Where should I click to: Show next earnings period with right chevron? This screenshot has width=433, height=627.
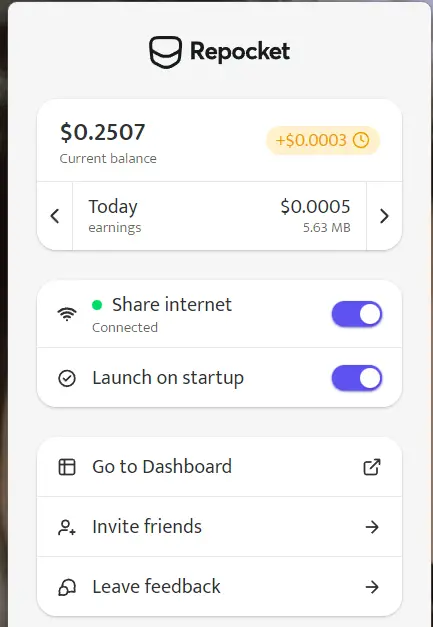click(384, 216)
